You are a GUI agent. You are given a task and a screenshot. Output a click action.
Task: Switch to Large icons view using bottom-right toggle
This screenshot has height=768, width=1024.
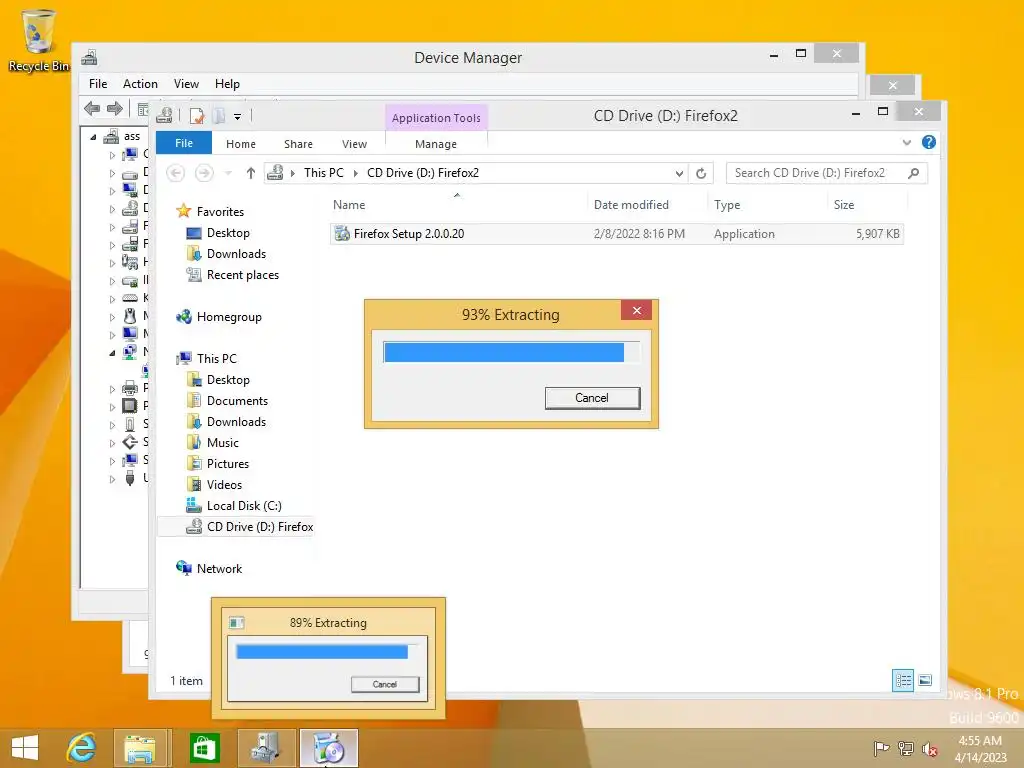point(925,680)
